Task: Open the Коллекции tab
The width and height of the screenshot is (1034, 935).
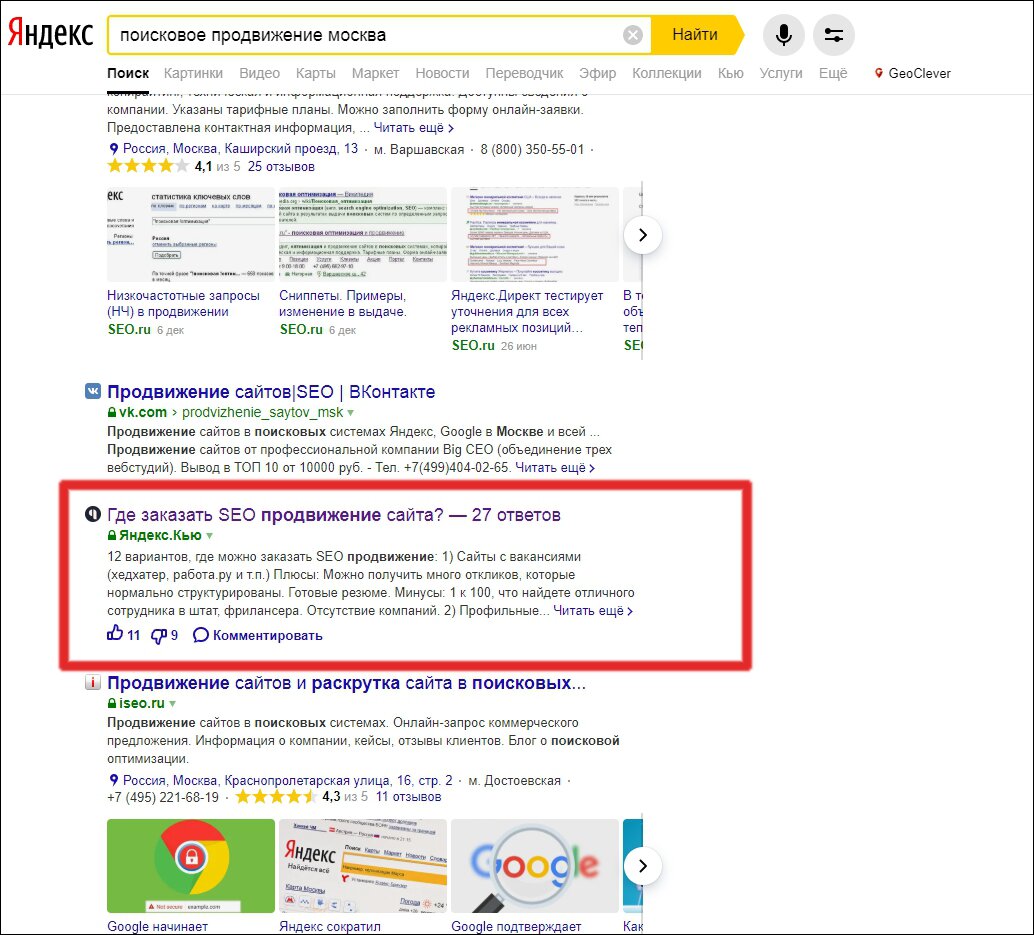Action: 667,73
